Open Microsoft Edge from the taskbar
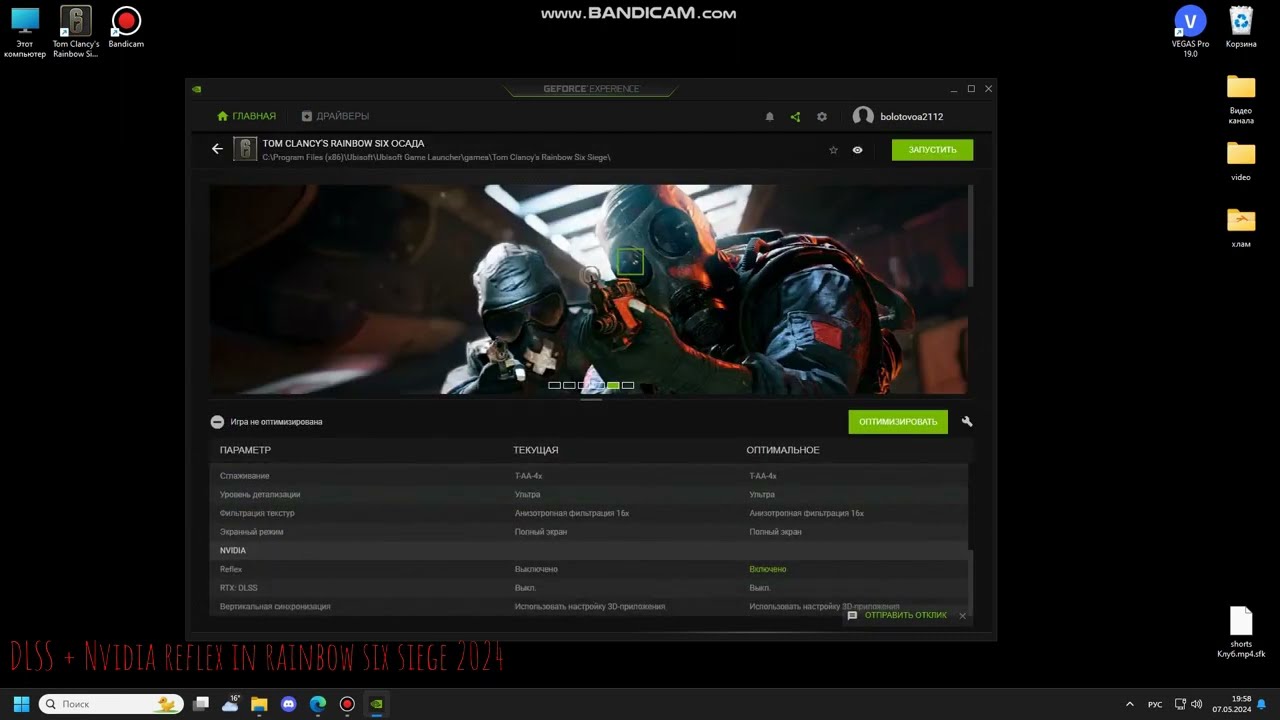 [x=318, y=704]
